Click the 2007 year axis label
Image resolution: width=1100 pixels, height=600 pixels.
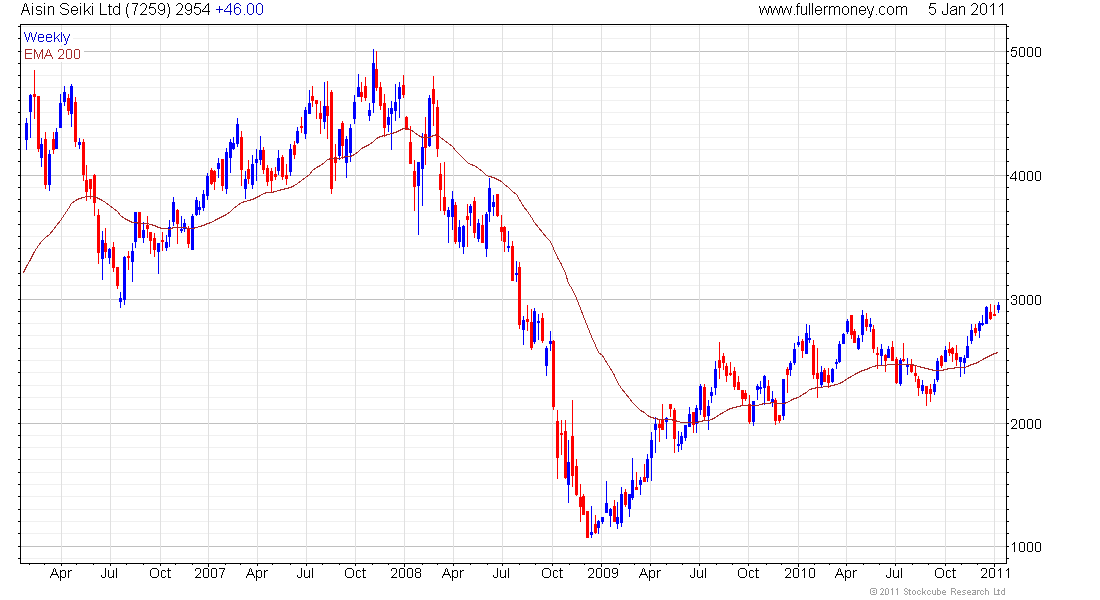pyautogui.click(x=210, y=573)
